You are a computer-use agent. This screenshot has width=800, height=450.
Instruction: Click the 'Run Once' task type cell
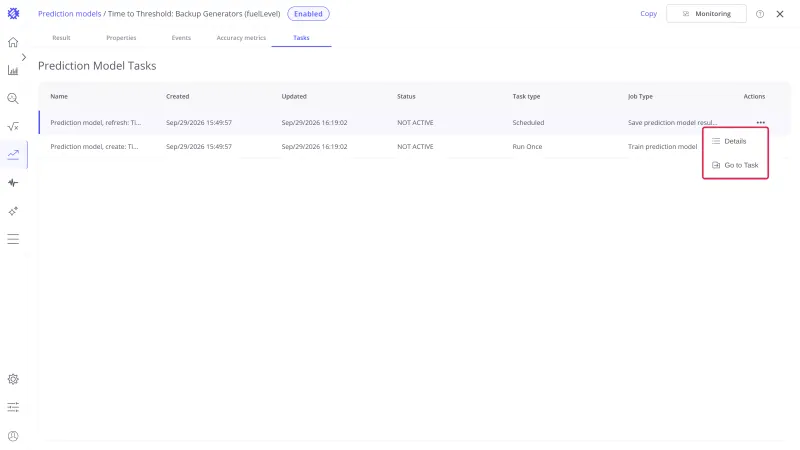pos(527,146)
